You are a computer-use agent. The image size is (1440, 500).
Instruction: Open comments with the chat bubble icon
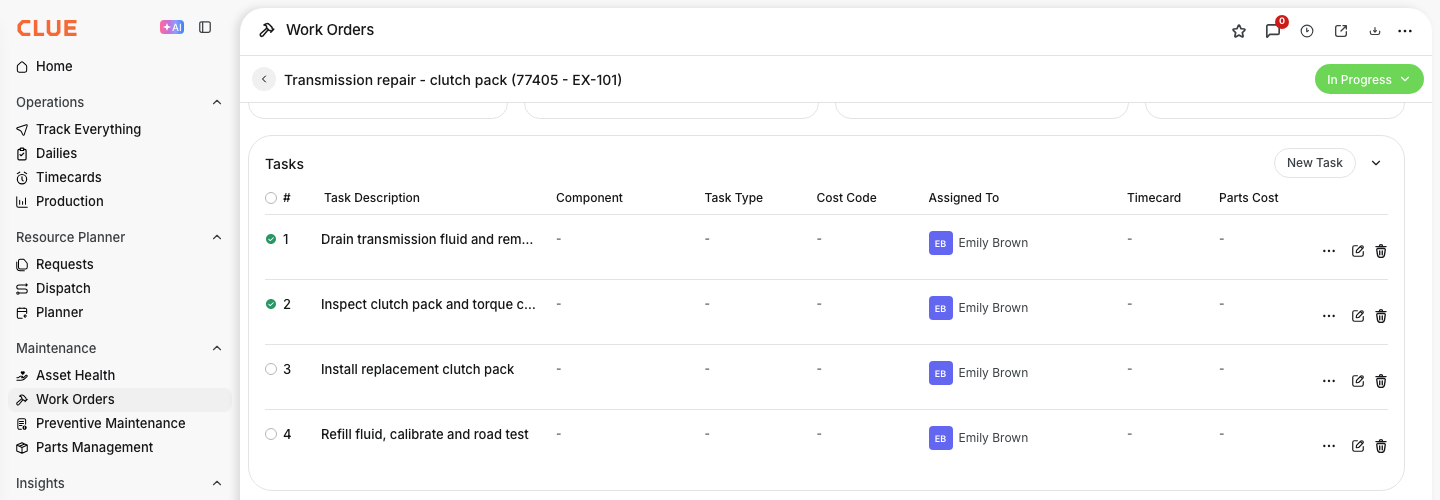click(1273, 31)
